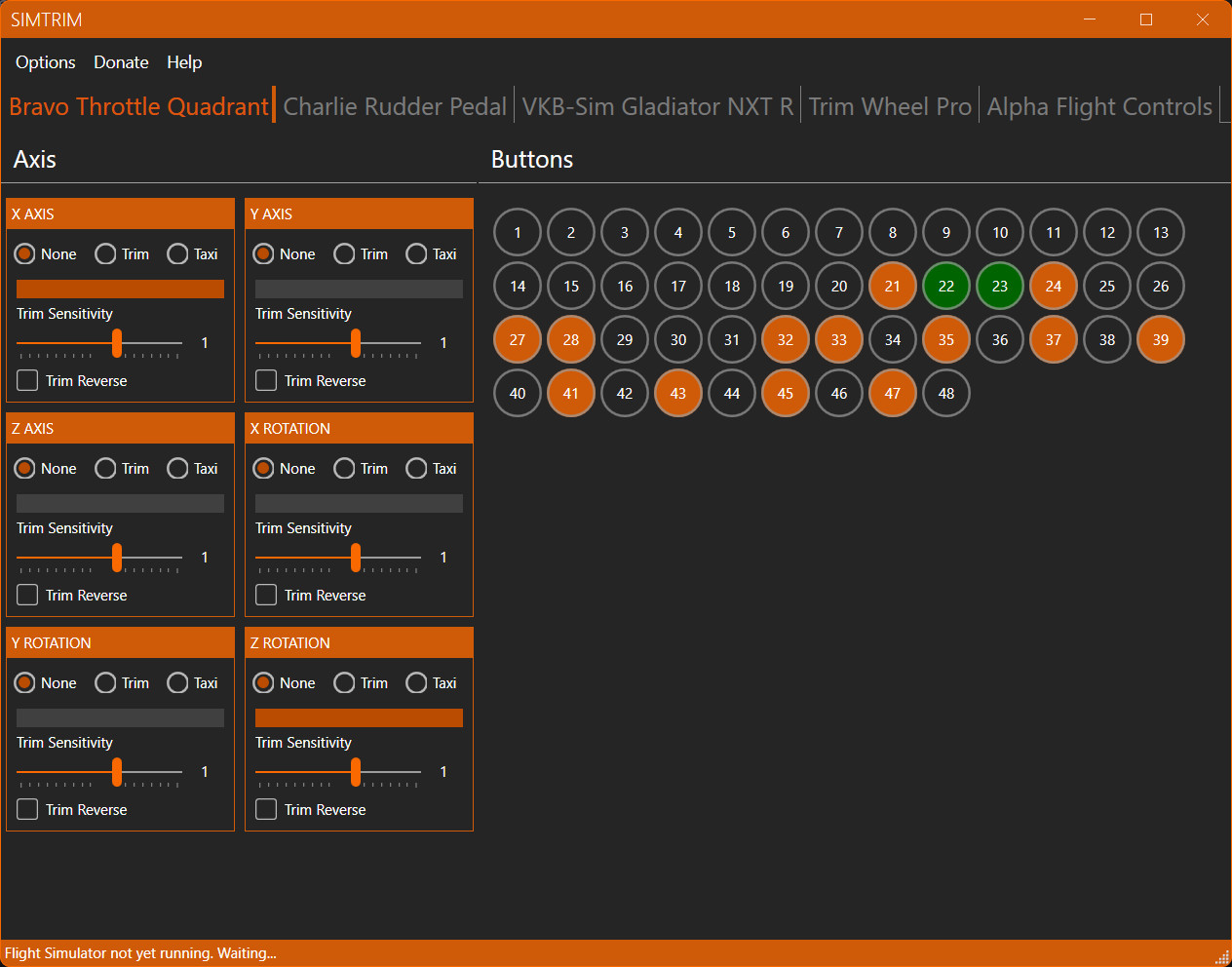Image resolution: width=1232 pixels, height=967 pixels.
Task: Click the orange button 39
Action: pyautogui.click(x=1161, y=339)
